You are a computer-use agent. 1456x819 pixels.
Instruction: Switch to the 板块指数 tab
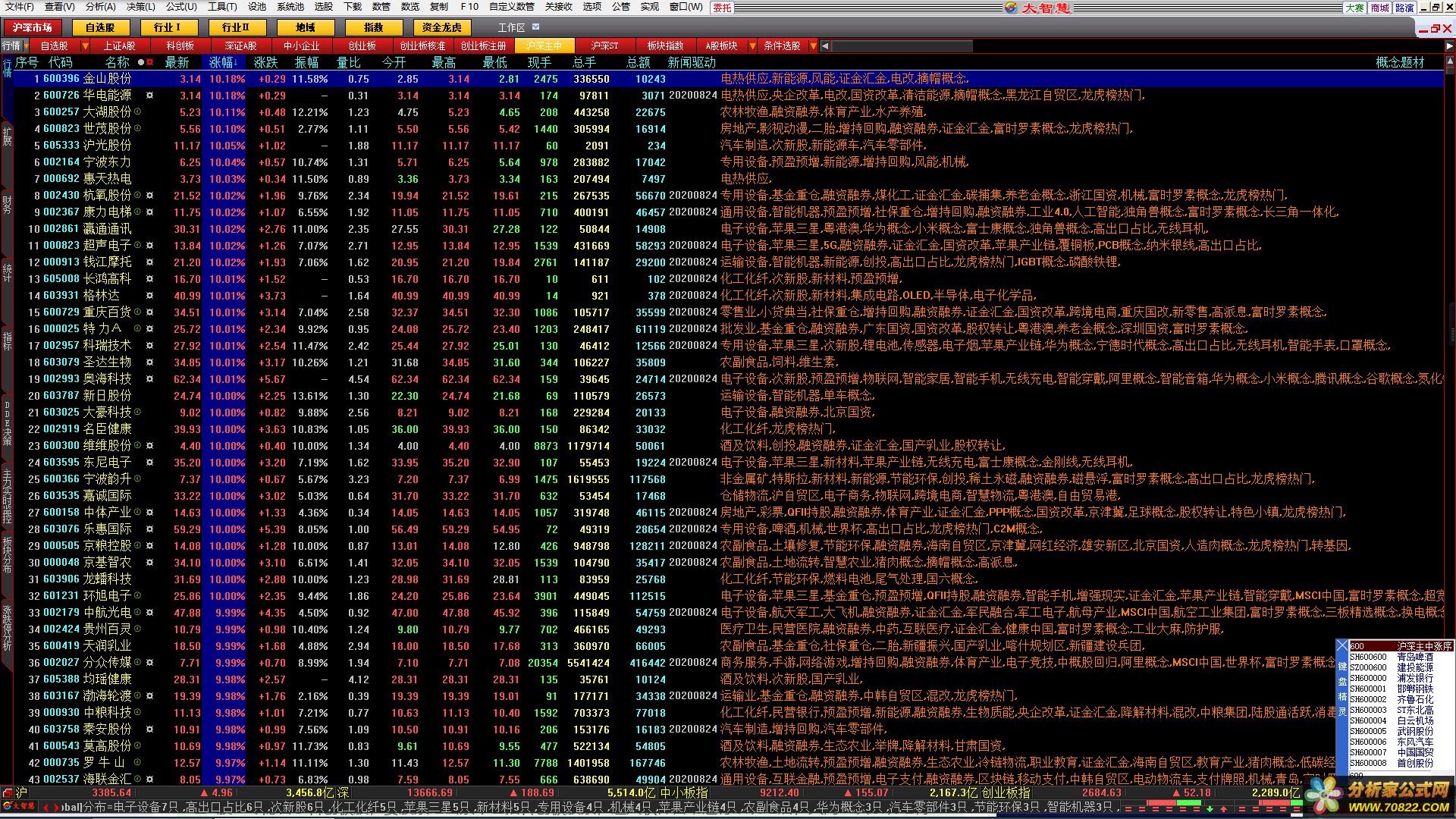pos(666,45)
